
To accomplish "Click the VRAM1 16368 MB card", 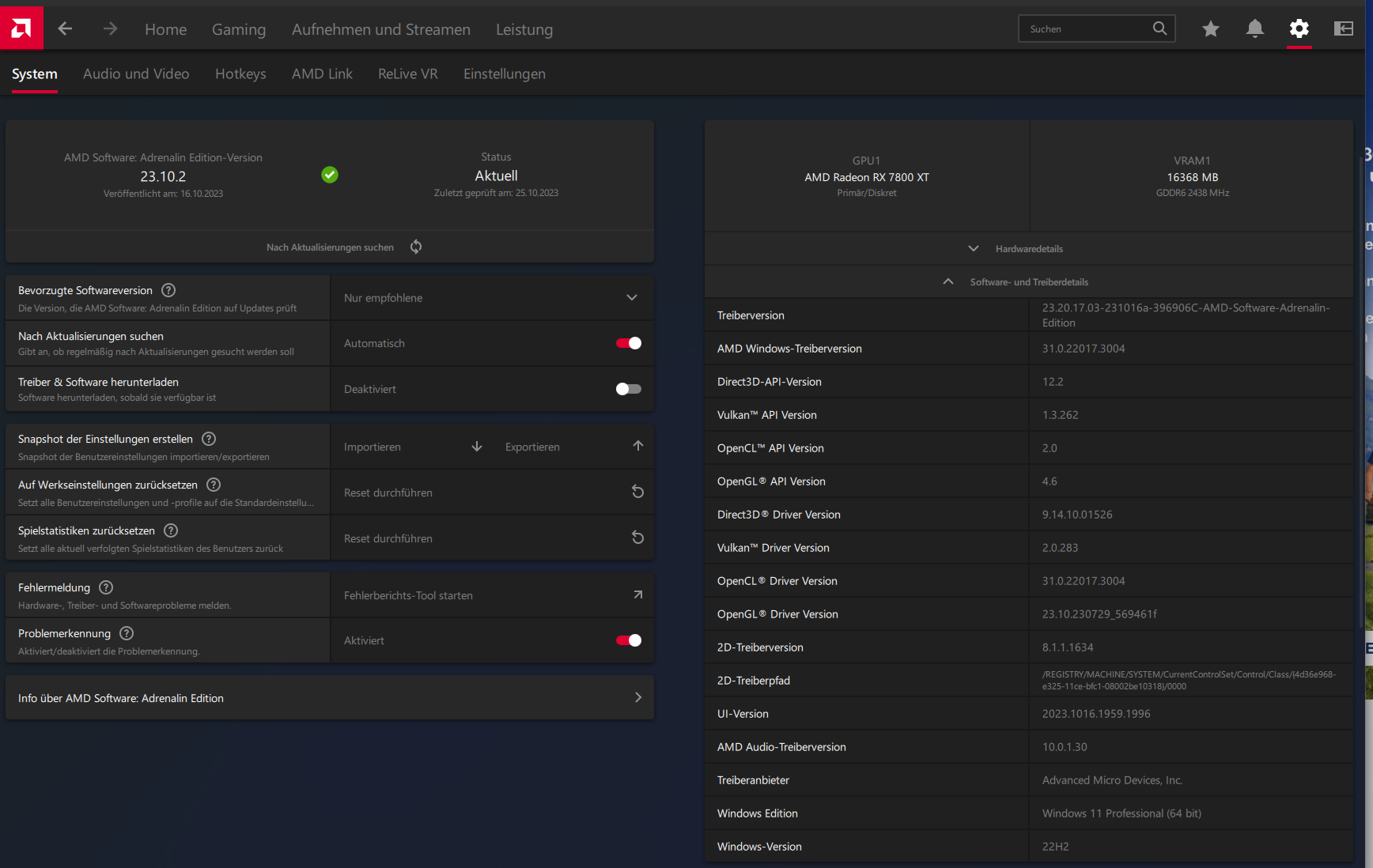I will tap(1193, 176).
